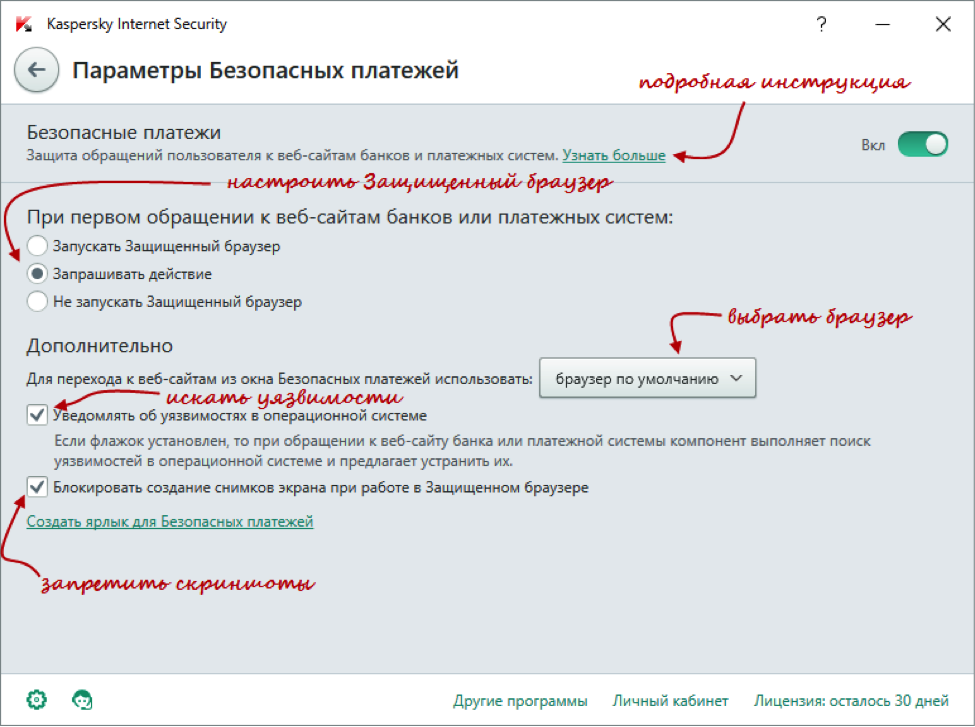Click the Дополнительно section title

[99, 346]
